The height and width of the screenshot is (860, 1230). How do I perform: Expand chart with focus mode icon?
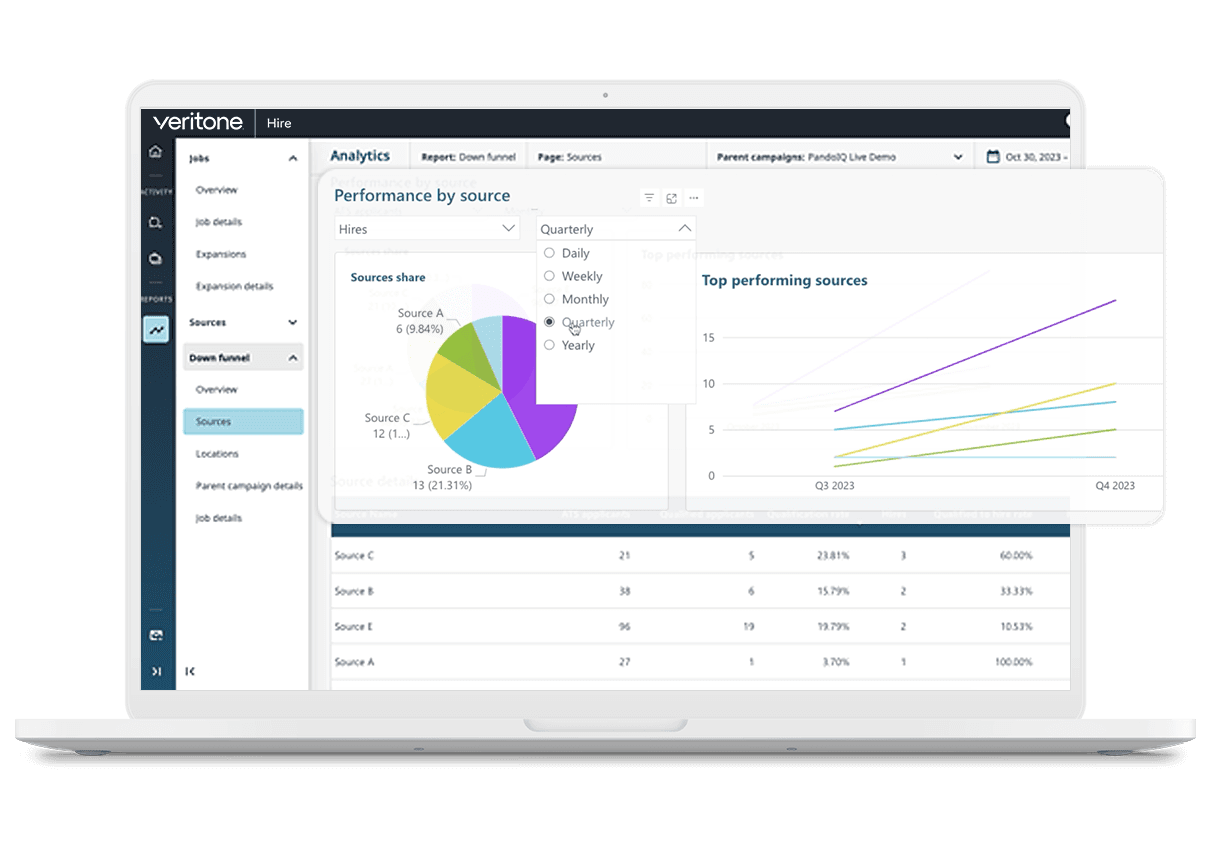(671, 198)
